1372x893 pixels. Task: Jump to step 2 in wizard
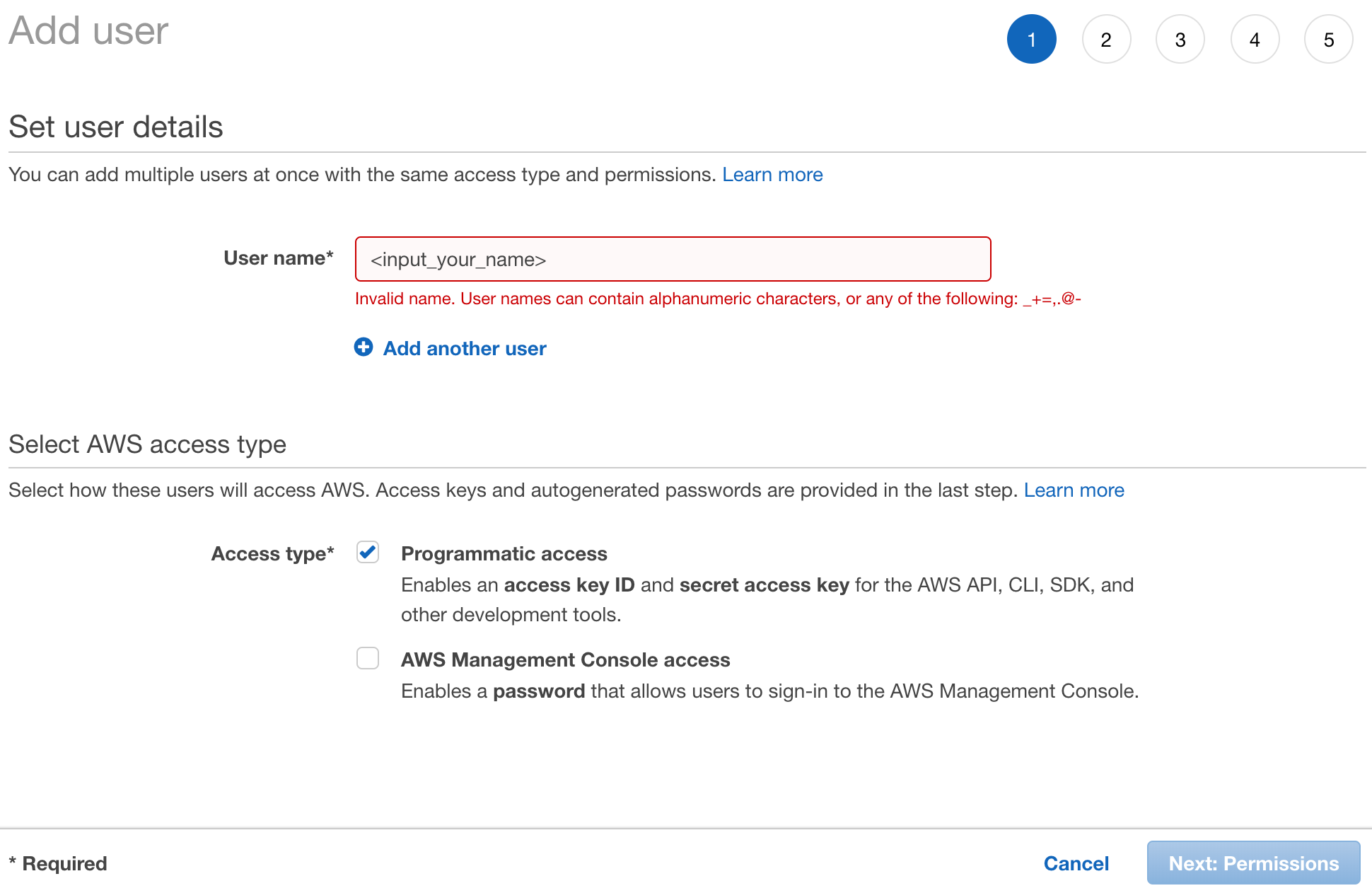click(1106, 40)
